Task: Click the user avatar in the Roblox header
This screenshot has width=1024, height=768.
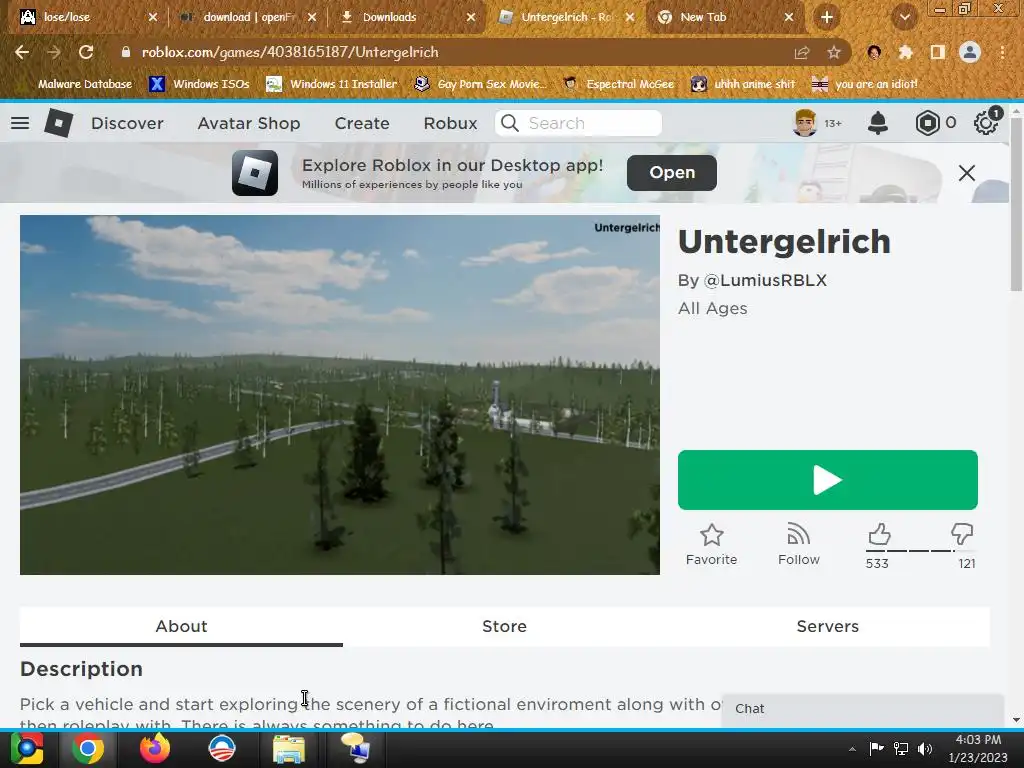Action: click(805, 123)
